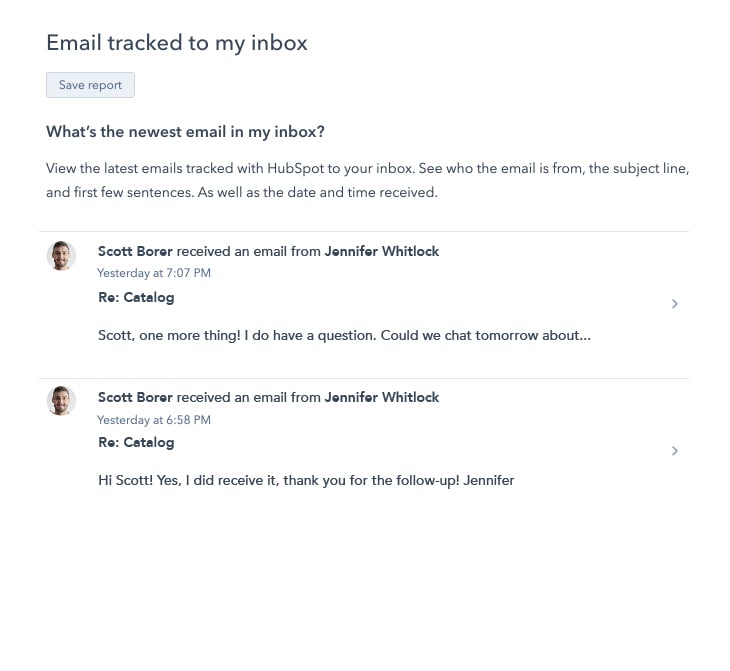Open Scott Borer name in the 6:58 PM email
Image resolution: width=730 pixels, height=671 pixels.
[x=135, y=398]
